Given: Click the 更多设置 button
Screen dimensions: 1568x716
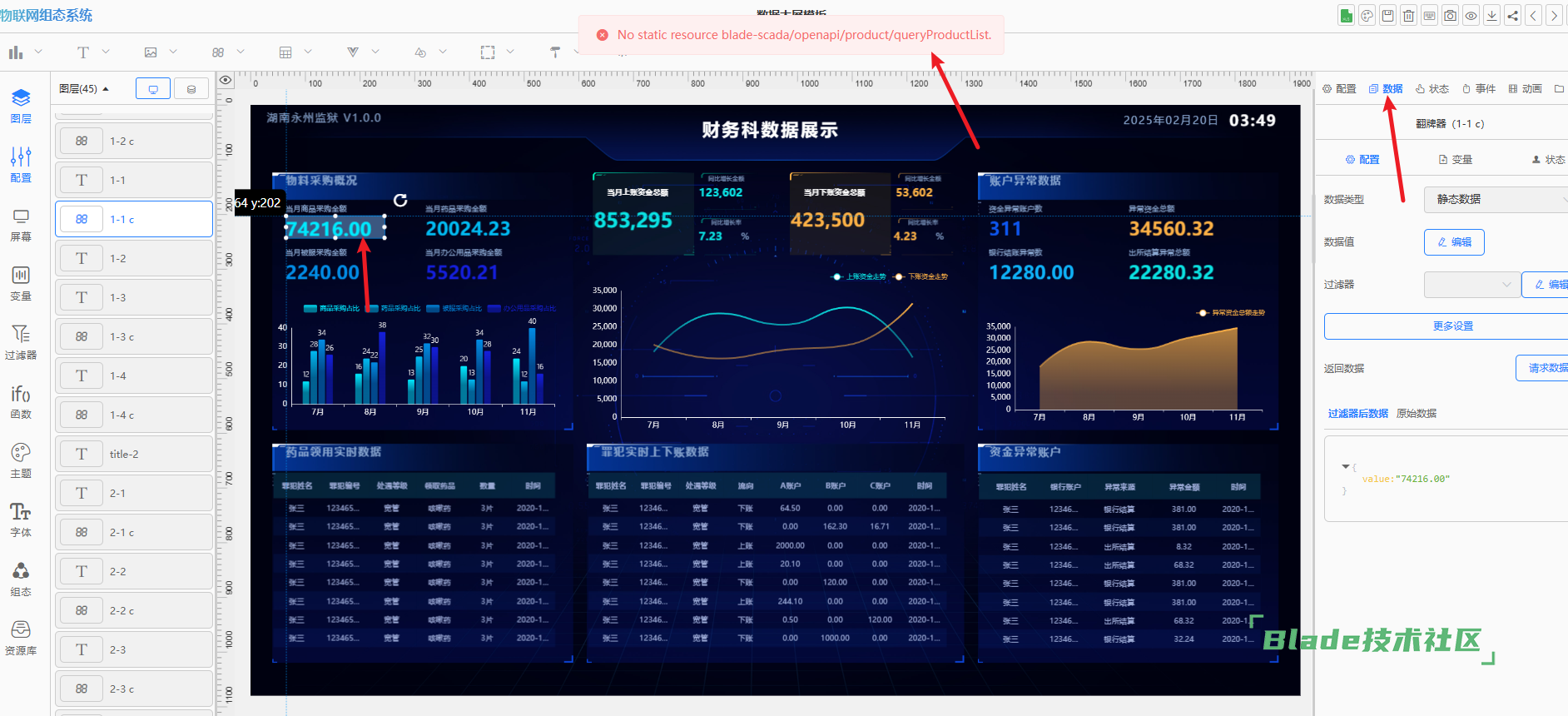Looking at the screenshot, I should pyautogui.click(x=1452, y=326).
